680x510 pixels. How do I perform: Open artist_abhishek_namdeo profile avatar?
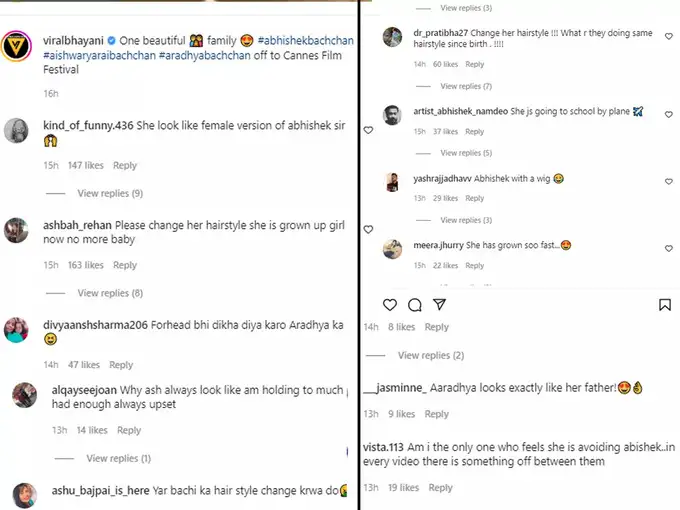pyautogui.click(x=392, y=115)
